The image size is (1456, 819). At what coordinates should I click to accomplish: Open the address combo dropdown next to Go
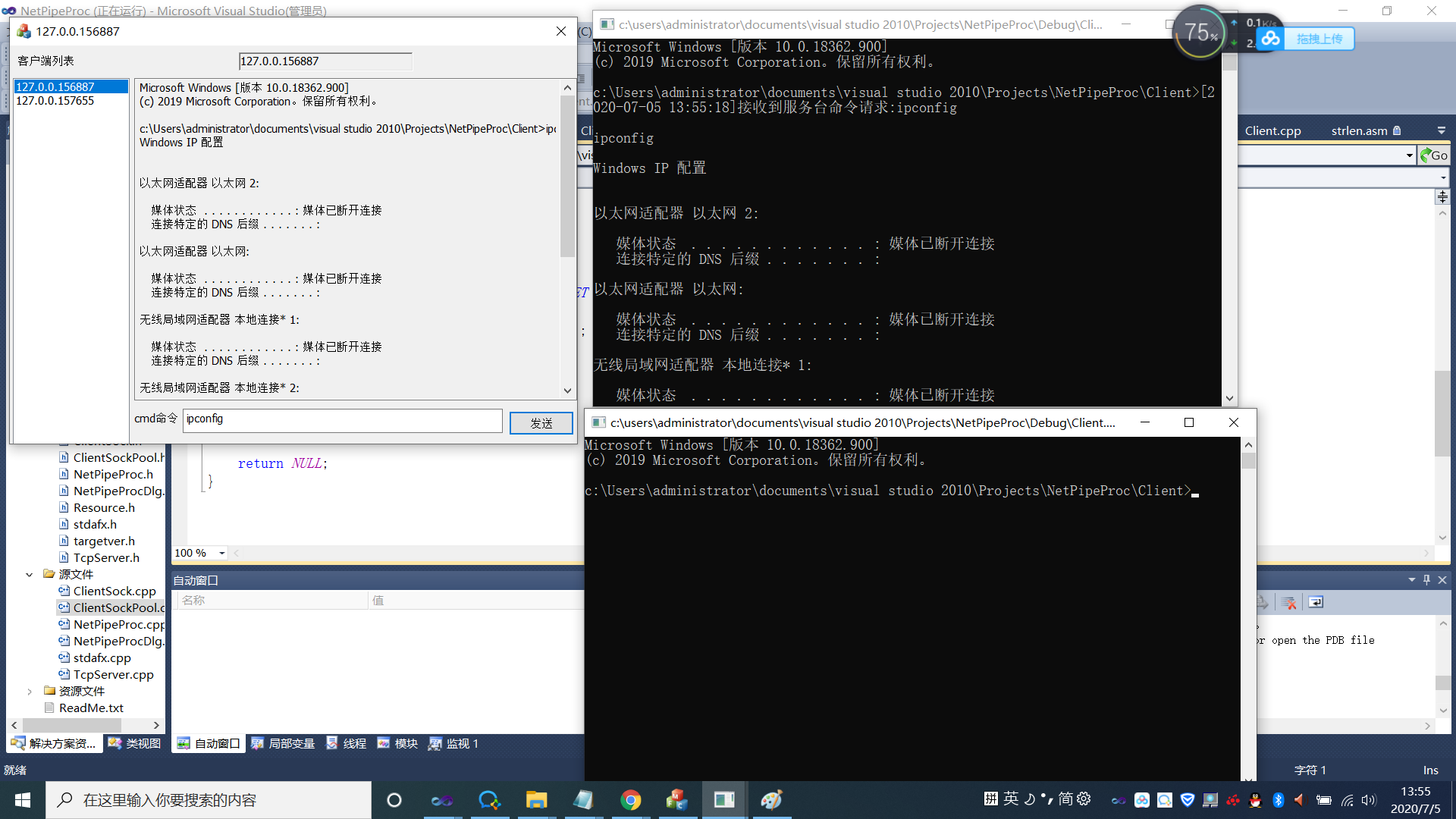tap(1409, 155)
